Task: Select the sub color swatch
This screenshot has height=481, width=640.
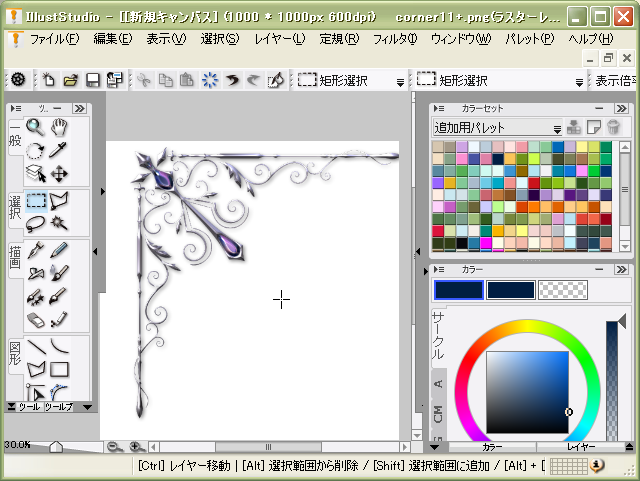Action: click(x=511, y=290)
